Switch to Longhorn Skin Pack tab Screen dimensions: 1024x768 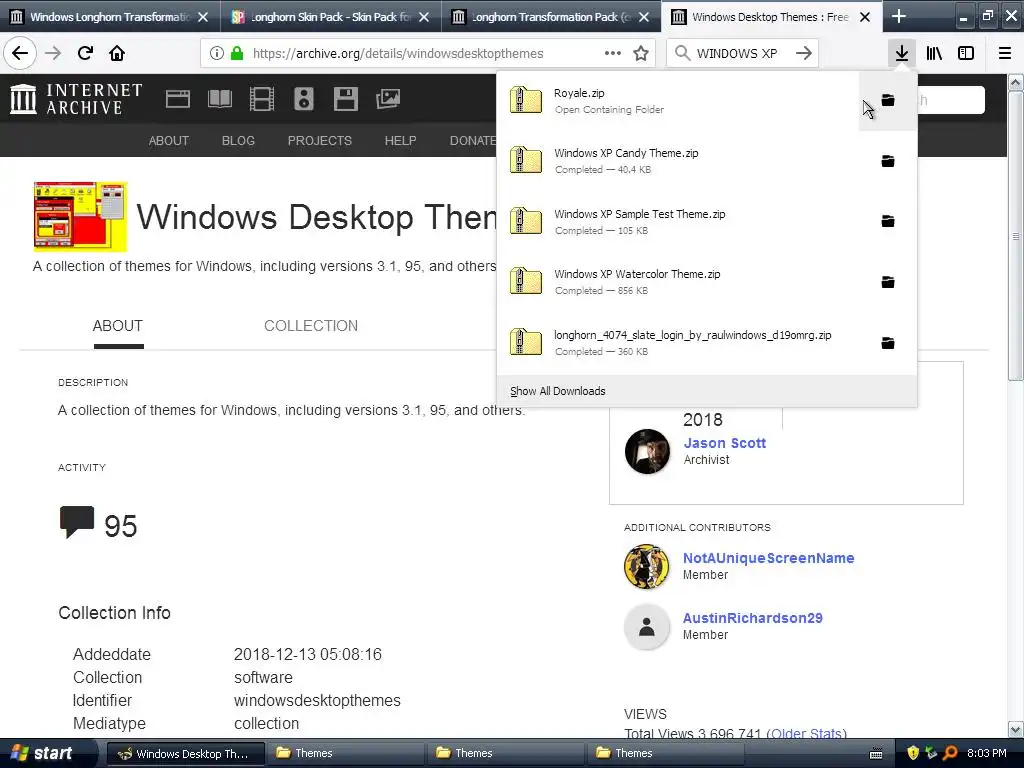pos(331,16)
